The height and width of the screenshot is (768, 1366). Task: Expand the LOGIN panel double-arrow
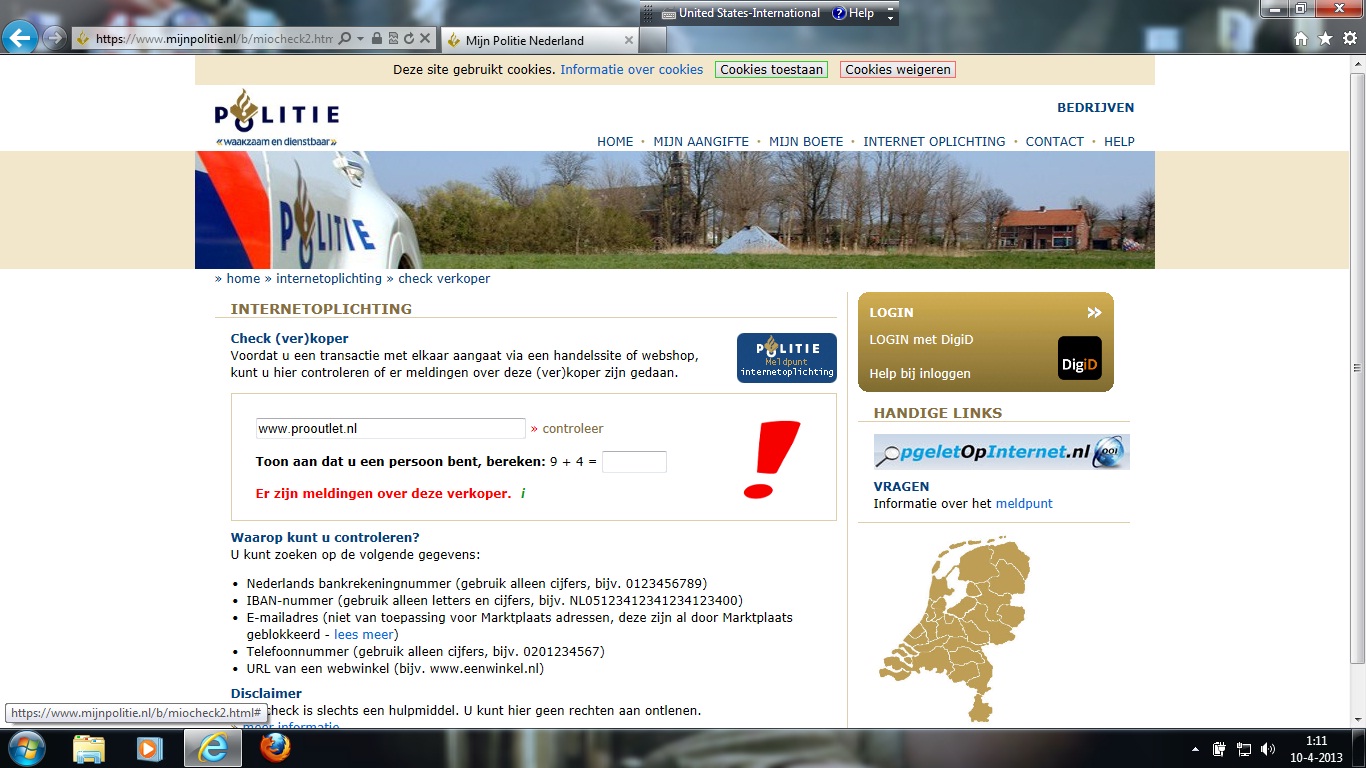point(1094,312)
